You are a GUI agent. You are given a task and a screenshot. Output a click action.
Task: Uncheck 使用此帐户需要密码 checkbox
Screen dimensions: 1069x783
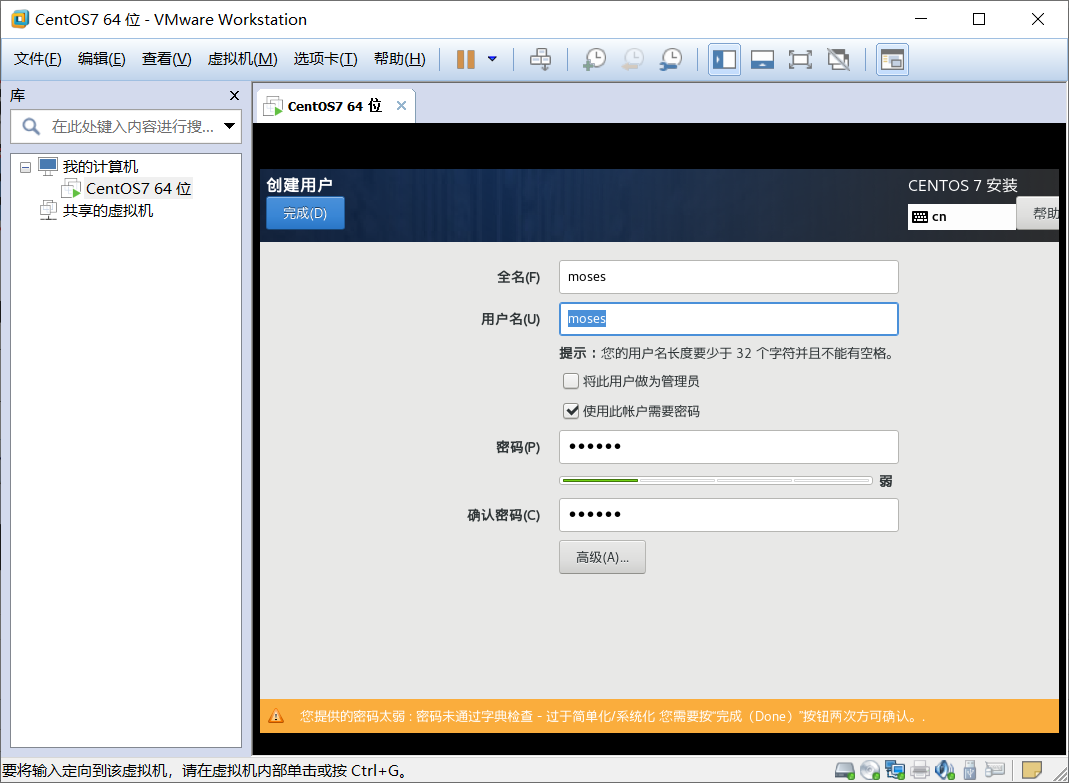[571, 411]
